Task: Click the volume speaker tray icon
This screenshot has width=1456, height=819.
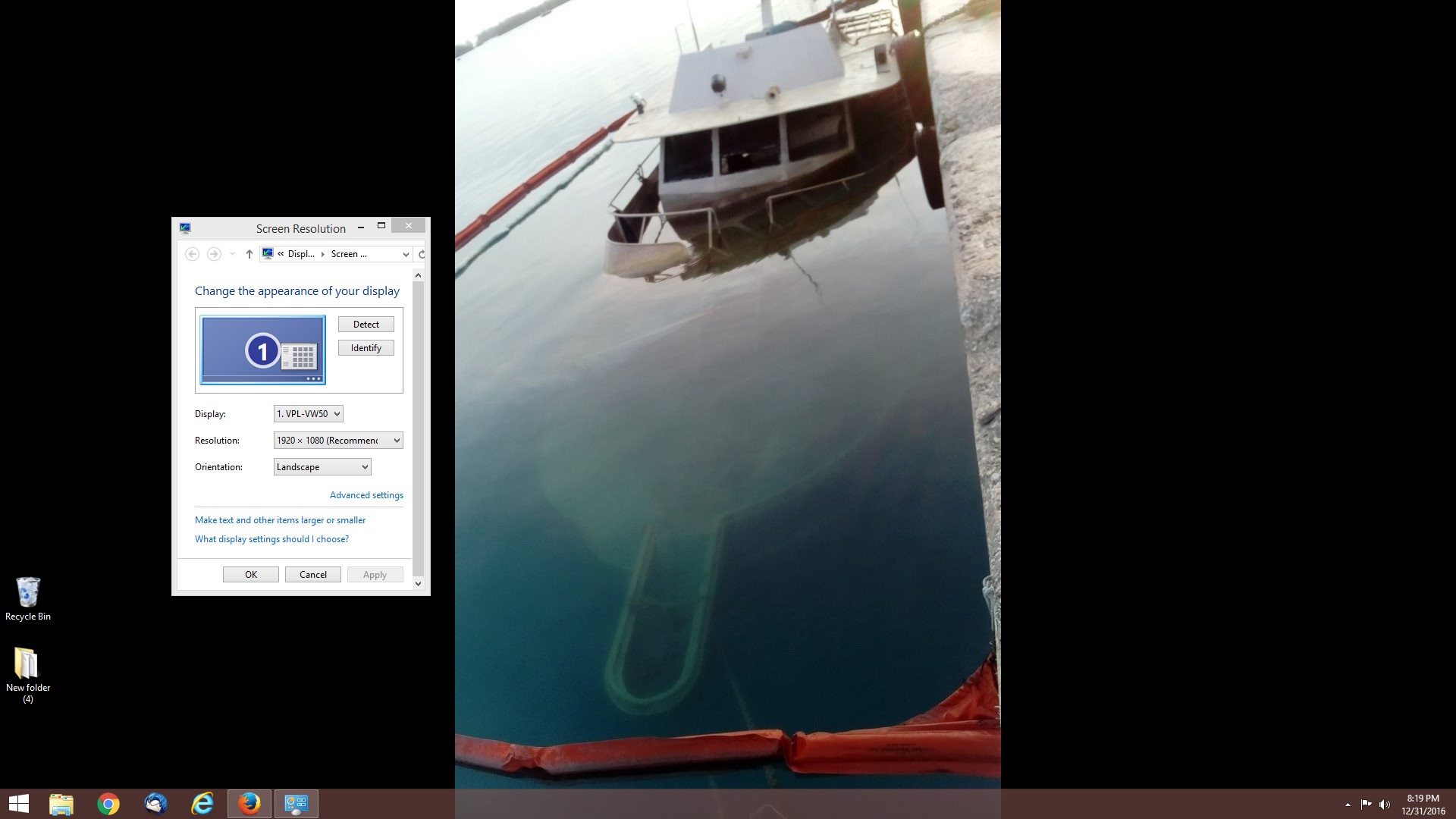Action: (1384, 805)
